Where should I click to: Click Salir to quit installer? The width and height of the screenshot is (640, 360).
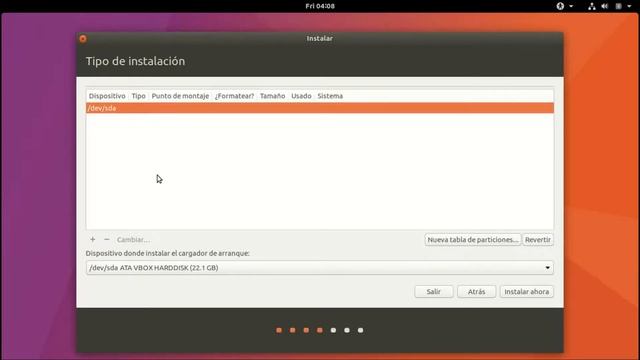(x=433, y=291)
